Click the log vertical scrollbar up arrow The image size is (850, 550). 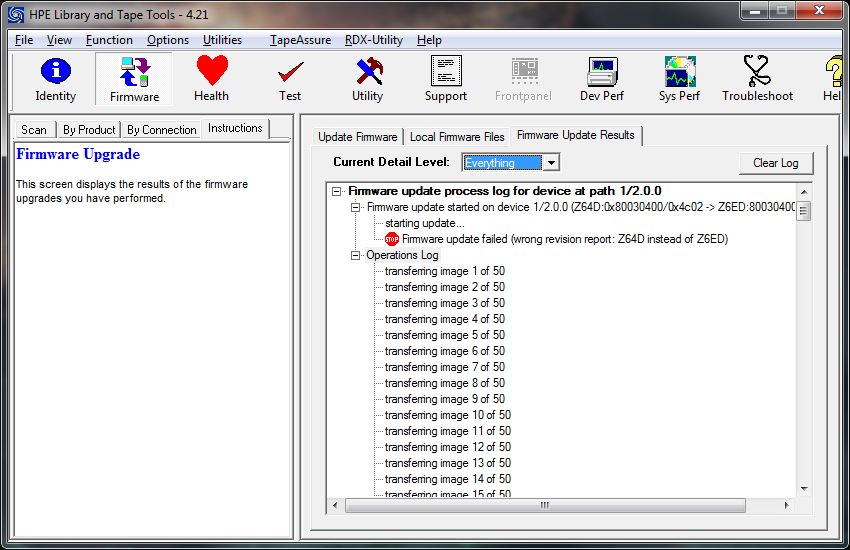[x=804, y=192]
